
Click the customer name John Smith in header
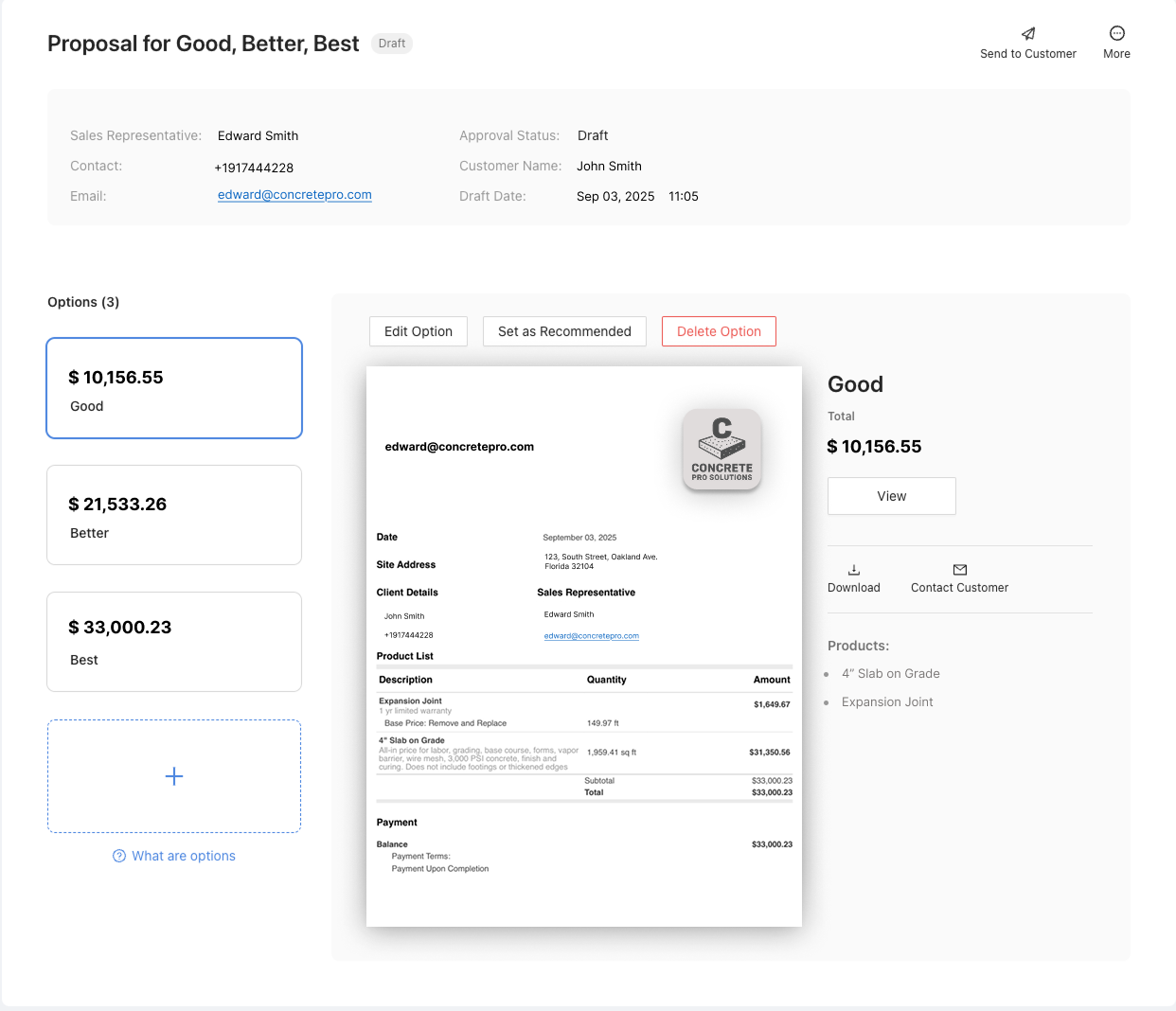coord(609,166)
